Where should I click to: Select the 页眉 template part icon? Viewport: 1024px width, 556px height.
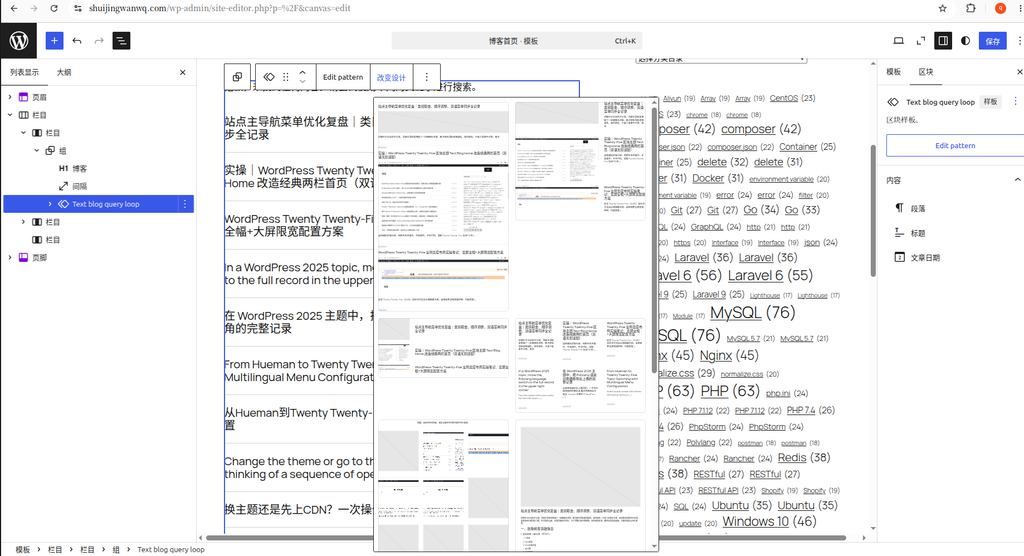[x=24, y=97]
